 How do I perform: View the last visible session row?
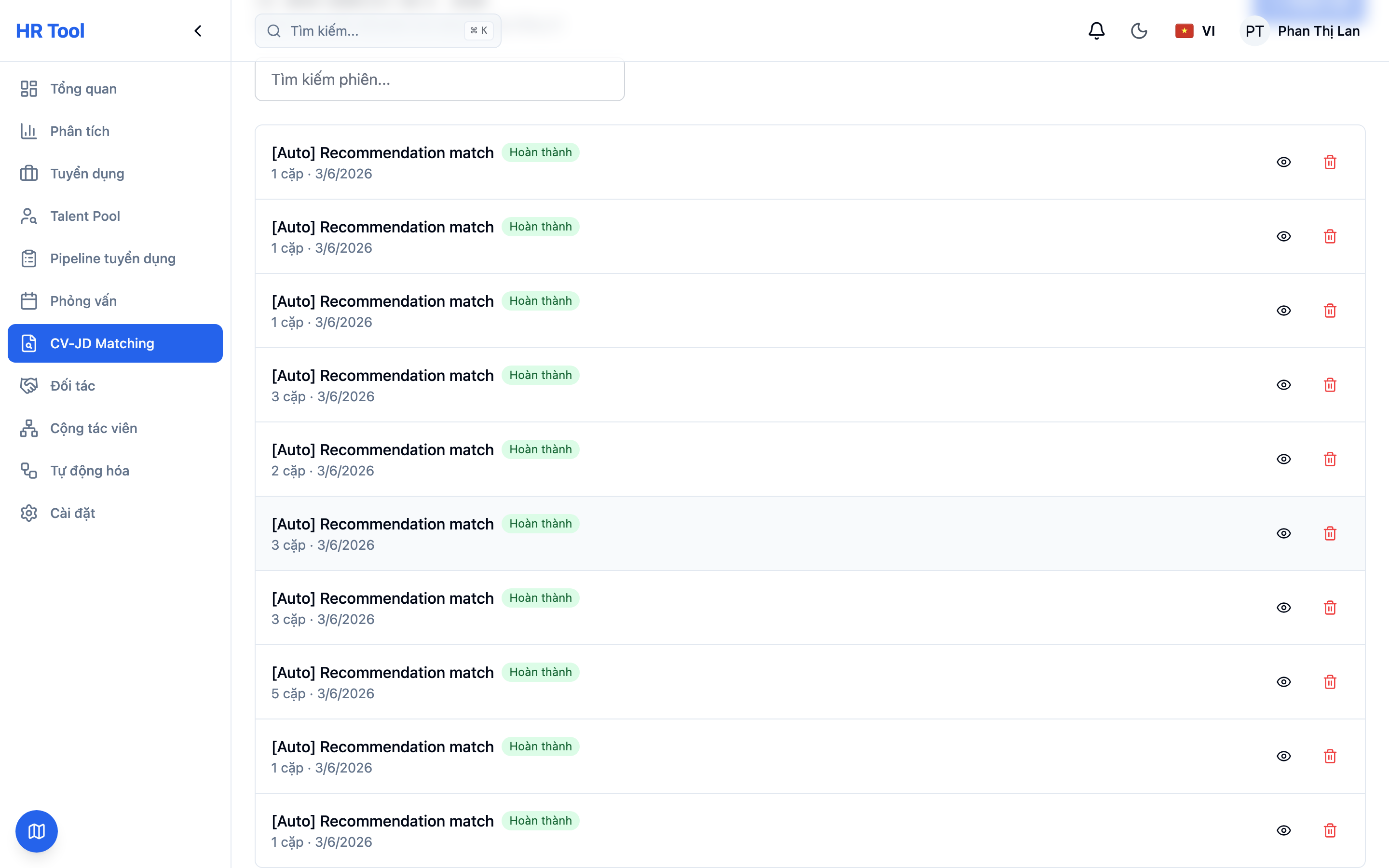1283,831
